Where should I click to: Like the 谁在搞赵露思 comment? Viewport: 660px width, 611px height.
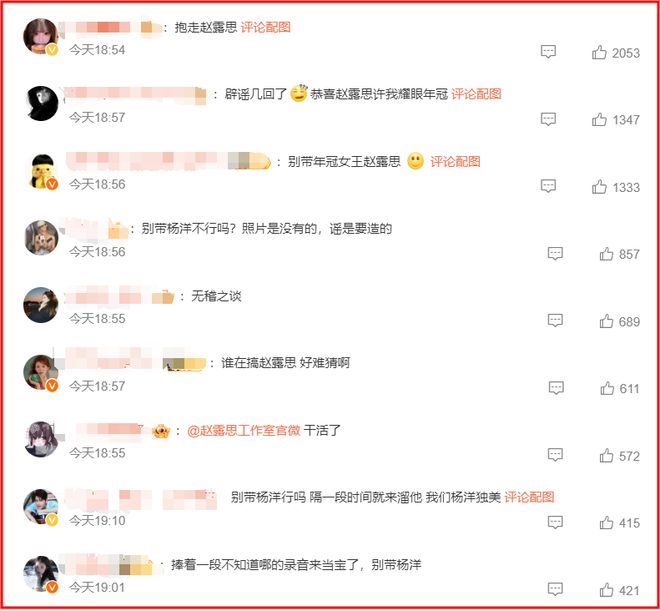607,388
